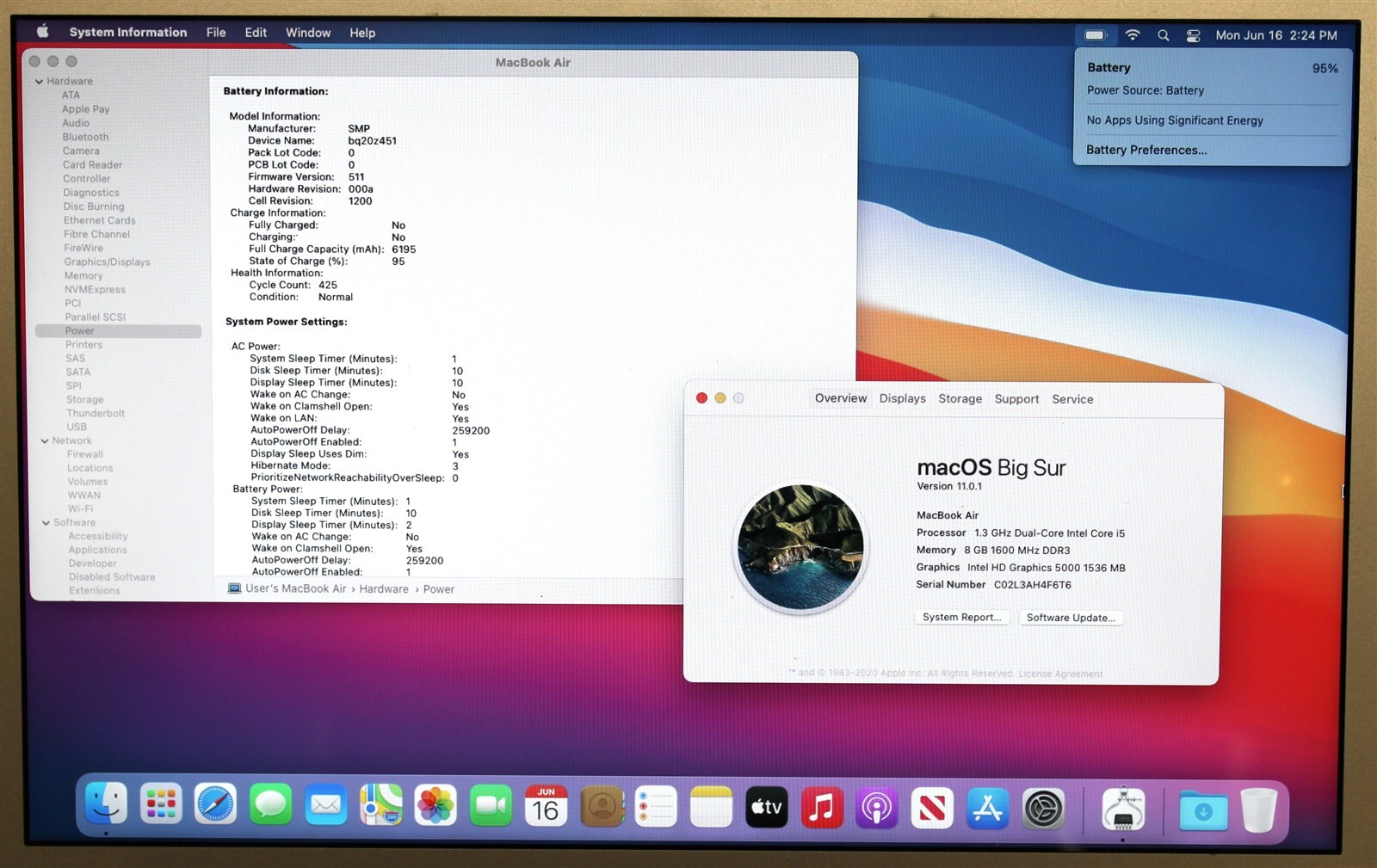Open the Help menu
Image resolution: width=1377 pixels, height=868 pixels.
[362, 33]
